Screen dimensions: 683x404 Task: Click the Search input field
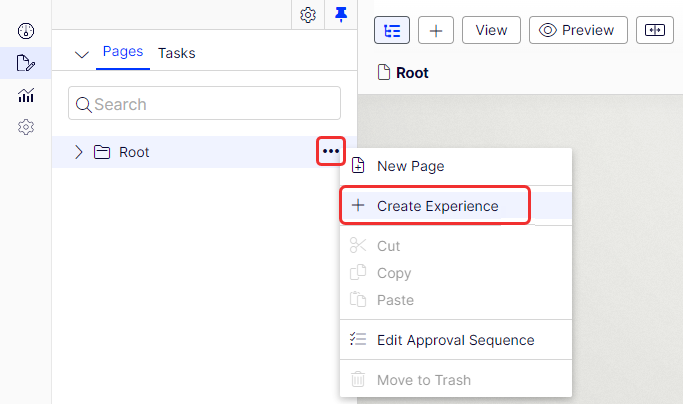(204, 103)
